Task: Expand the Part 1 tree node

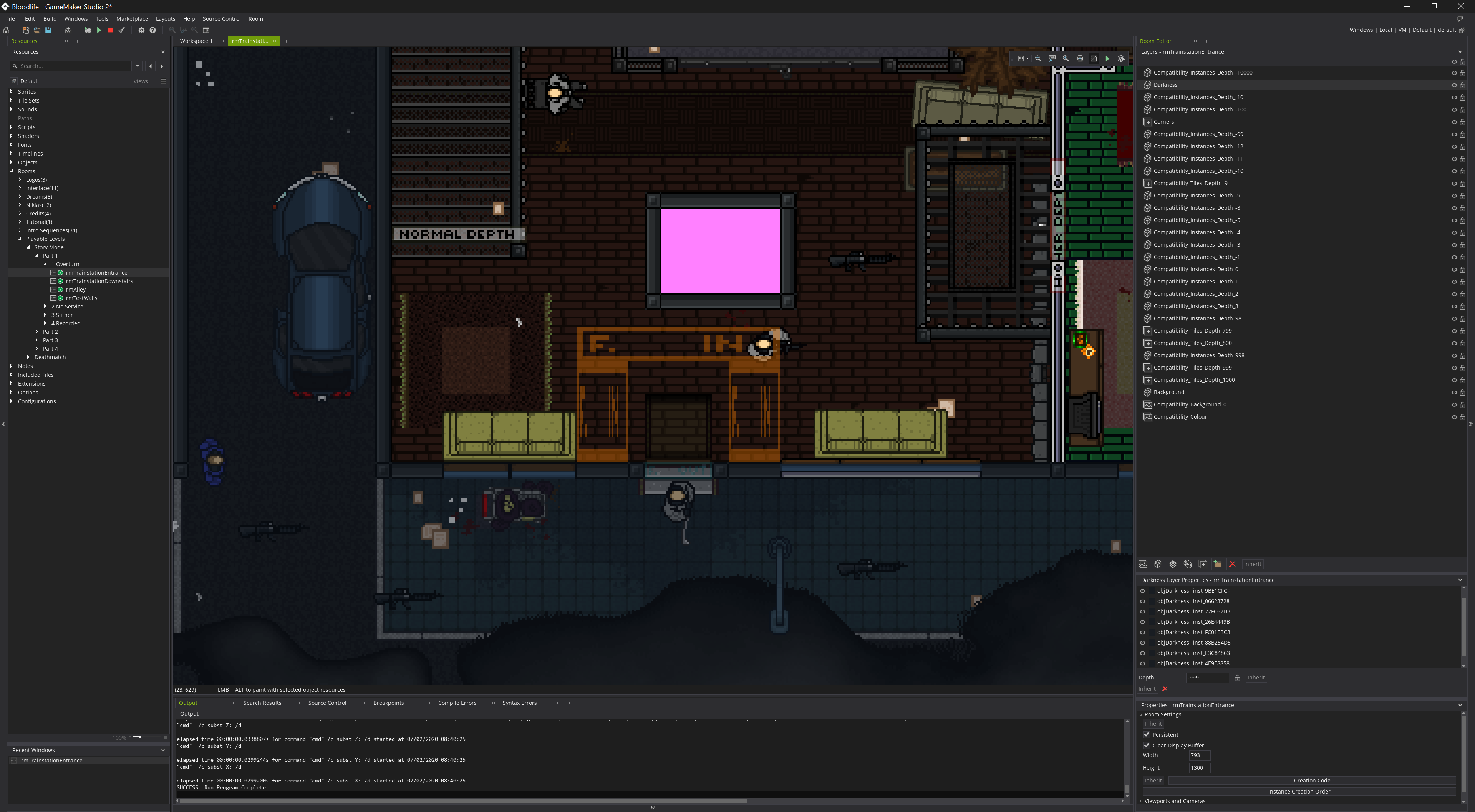Action: point(36,255)
